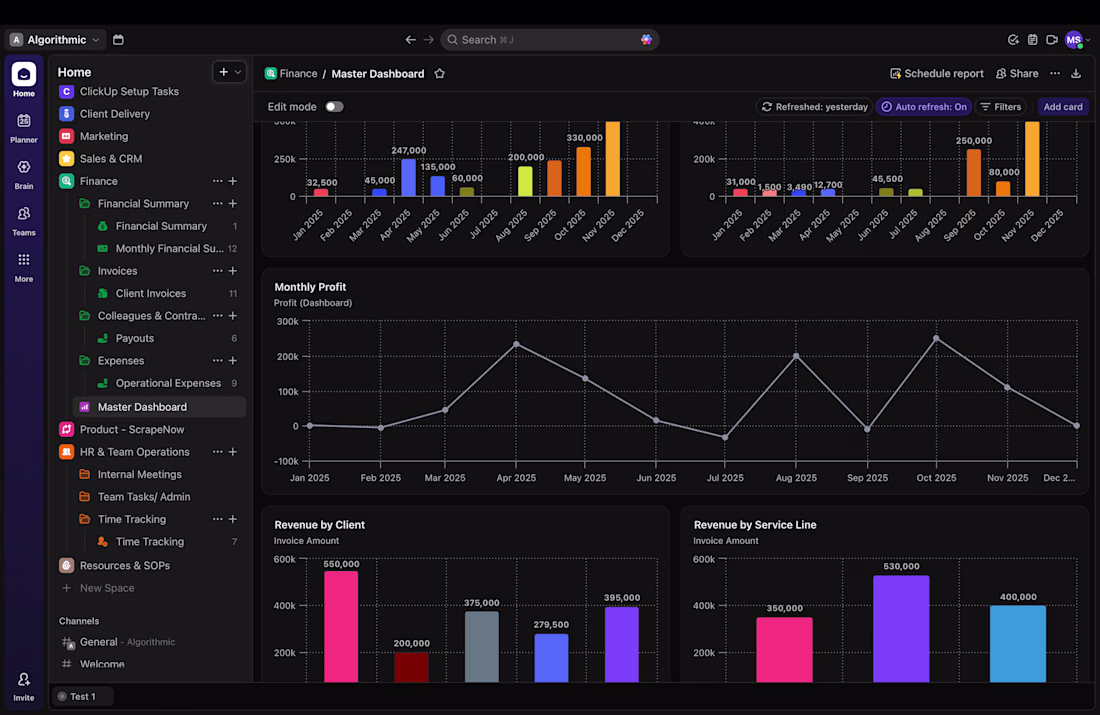Open the General channel
The image size is (1100, 715).
click(127, 642)
